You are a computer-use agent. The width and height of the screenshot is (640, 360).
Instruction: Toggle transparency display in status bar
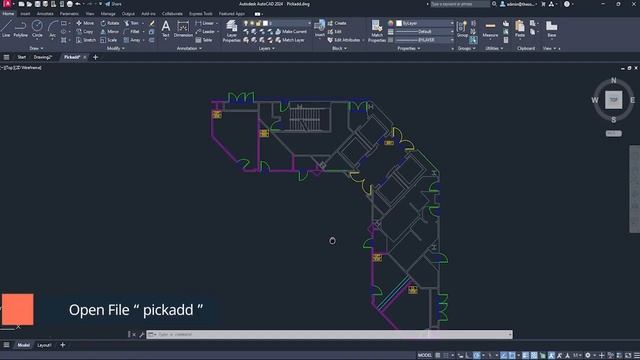point(533,356)
